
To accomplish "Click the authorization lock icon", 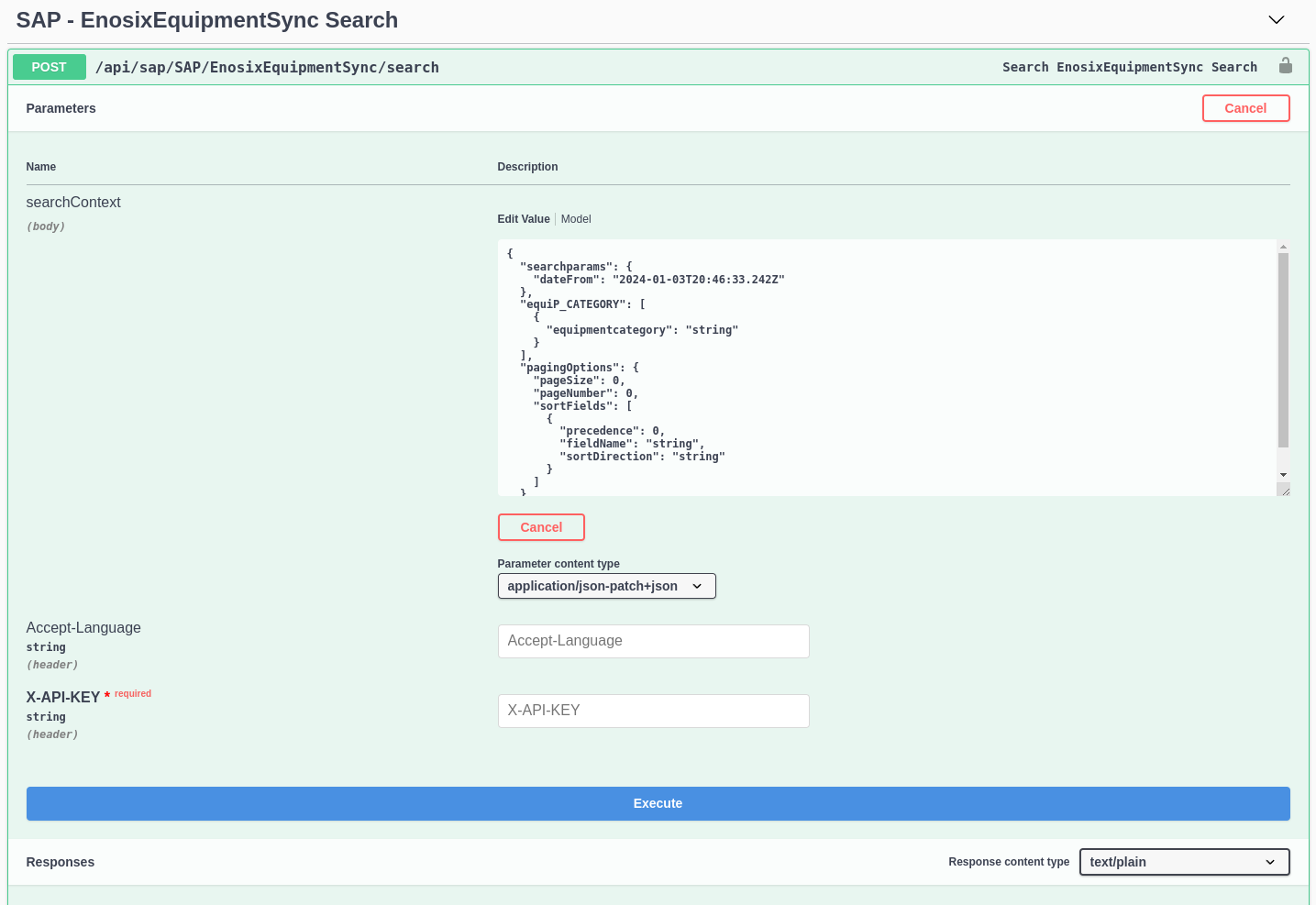I will point(1286,66).
